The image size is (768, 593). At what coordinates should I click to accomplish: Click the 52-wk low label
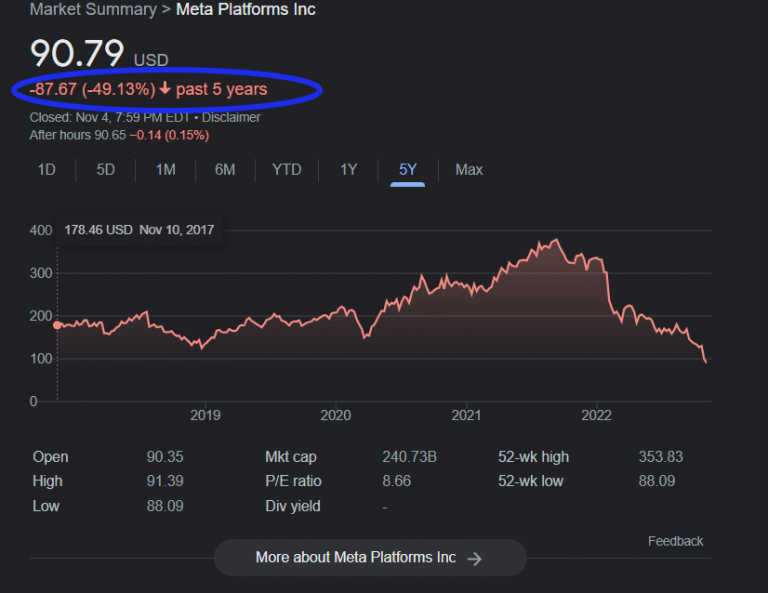[530, 481]
